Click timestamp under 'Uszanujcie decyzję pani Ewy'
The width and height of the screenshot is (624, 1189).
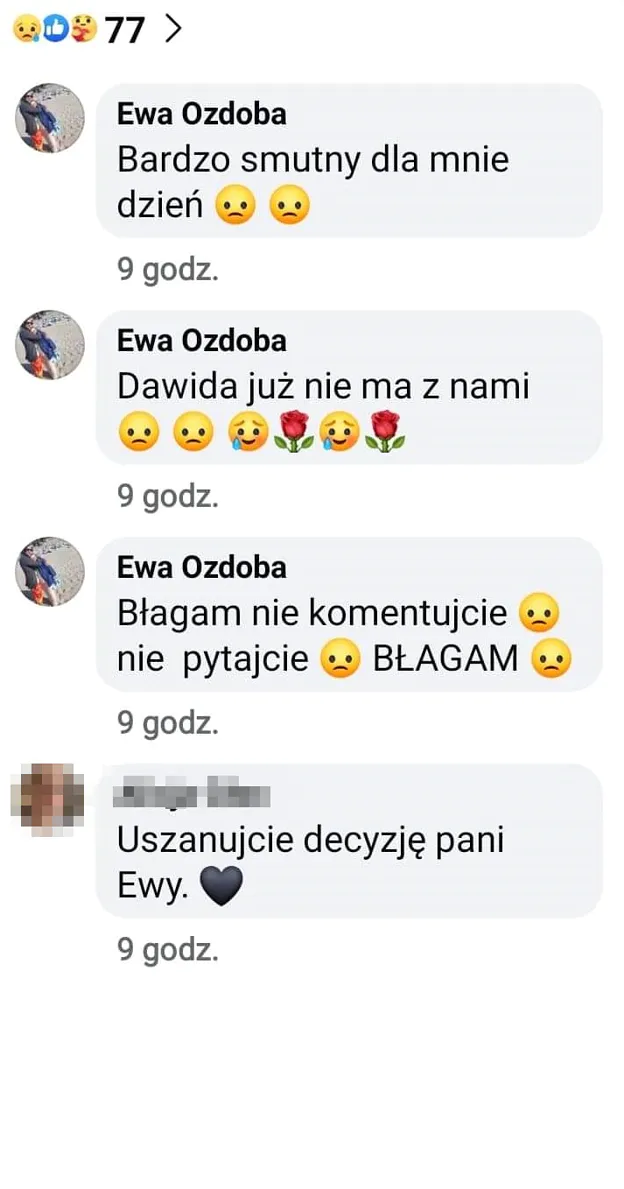168,949
